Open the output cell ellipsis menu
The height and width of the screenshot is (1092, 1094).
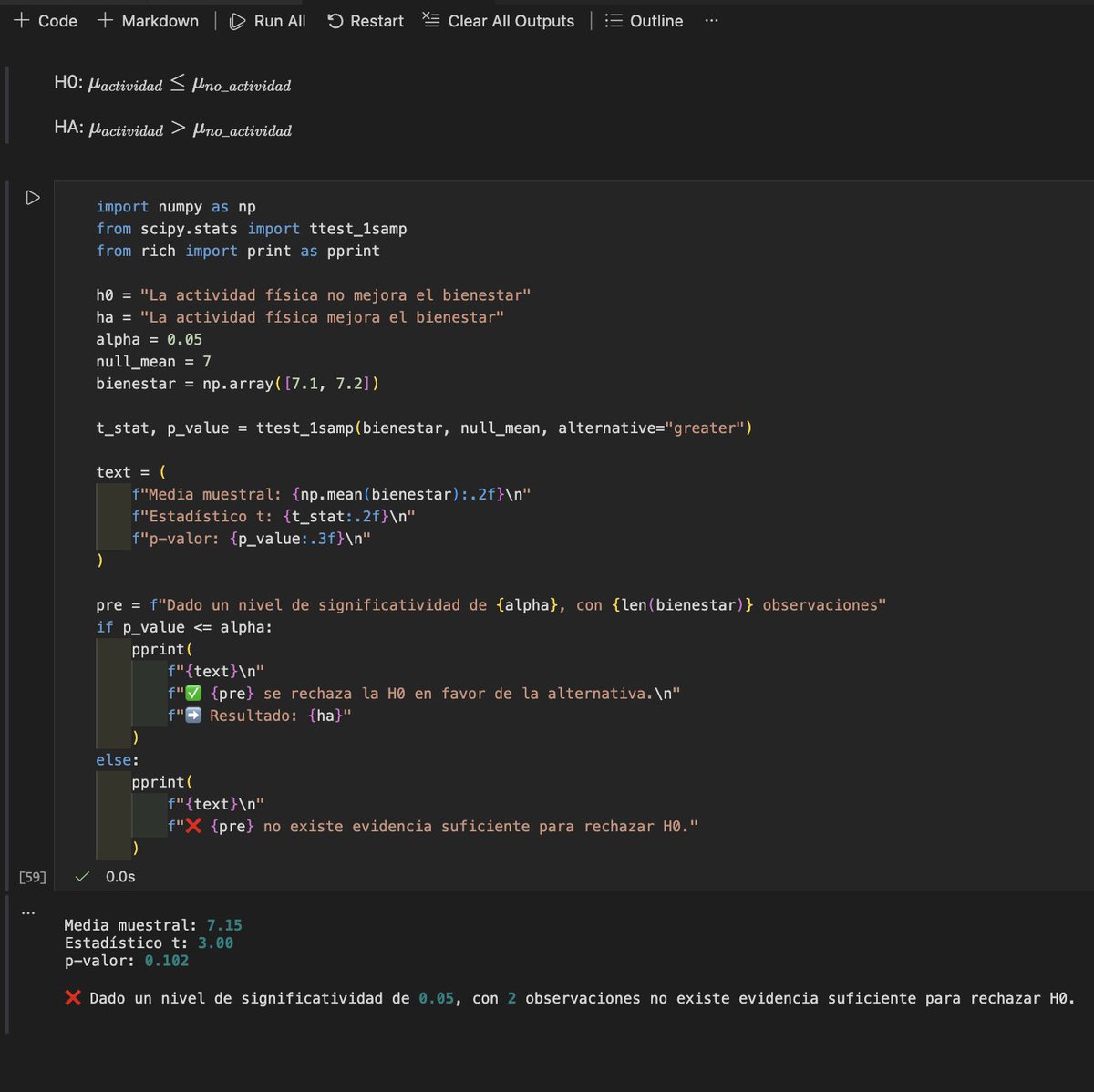coord(28,912)
